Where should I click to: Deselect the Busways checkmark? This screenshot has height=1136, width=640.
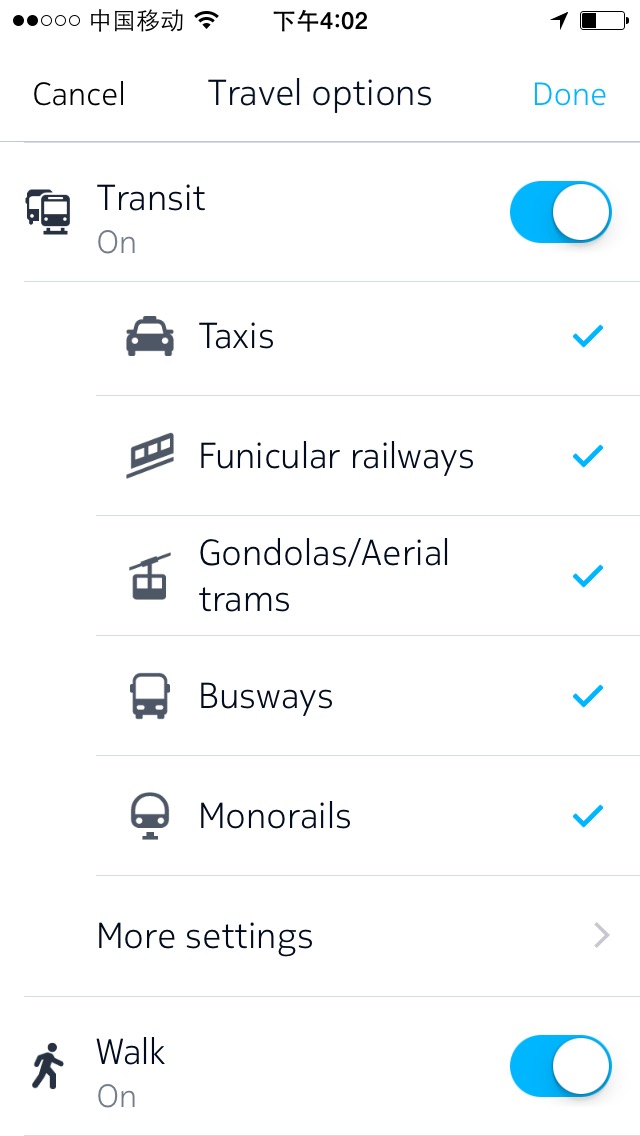[x=588, y=696]
